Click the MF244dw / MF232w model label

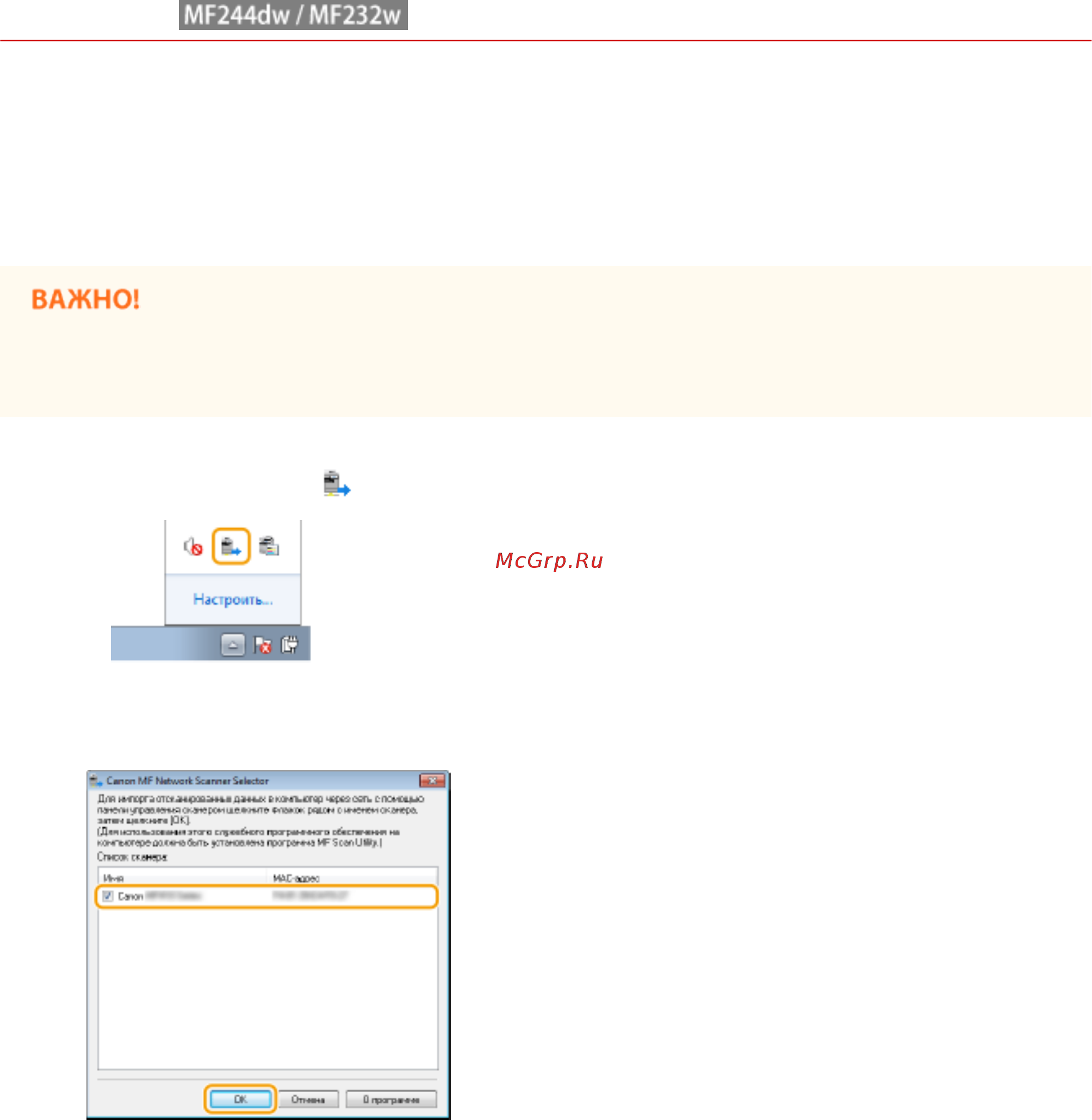point(293,15)
